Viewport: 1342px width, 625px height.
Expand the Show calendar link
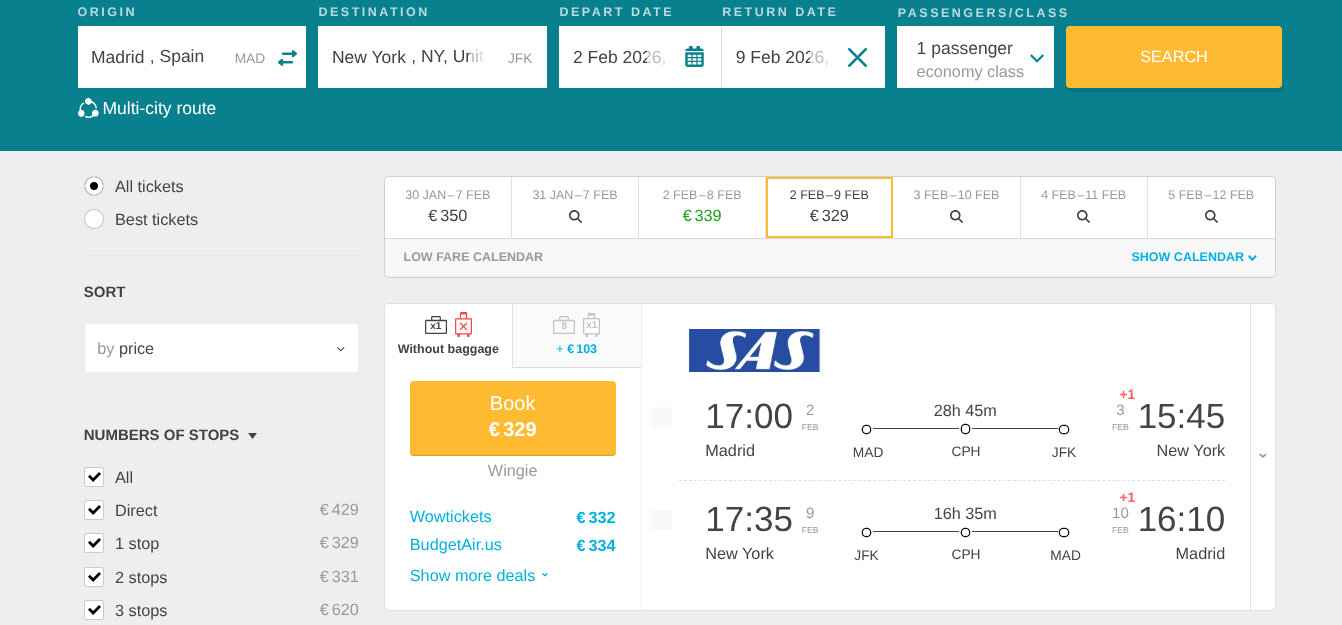[1193, 257]
